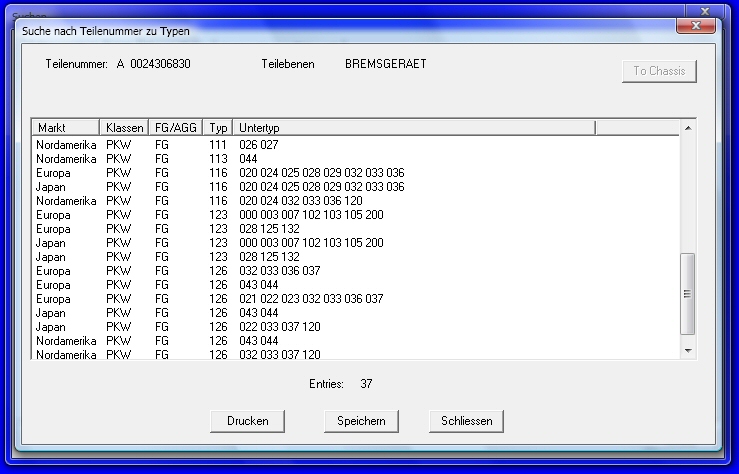Click the vertical scrollbar thumb
Screen dimensions: 739x474
(x=686, y=294)
